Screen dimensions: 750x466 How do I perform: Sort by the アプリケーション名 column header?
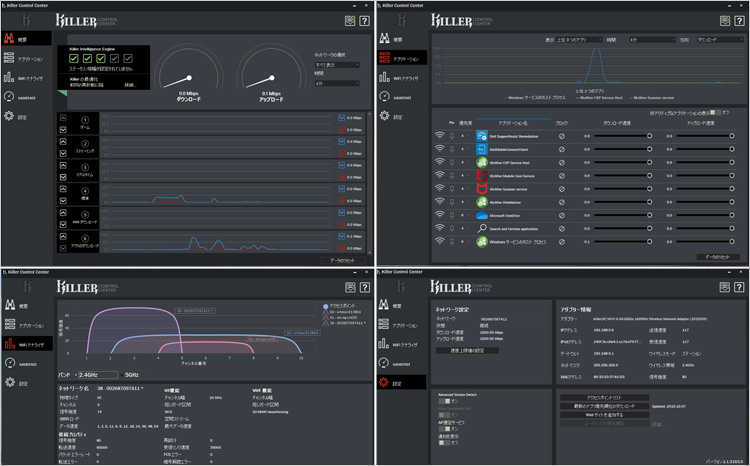[x=511, y=123]
